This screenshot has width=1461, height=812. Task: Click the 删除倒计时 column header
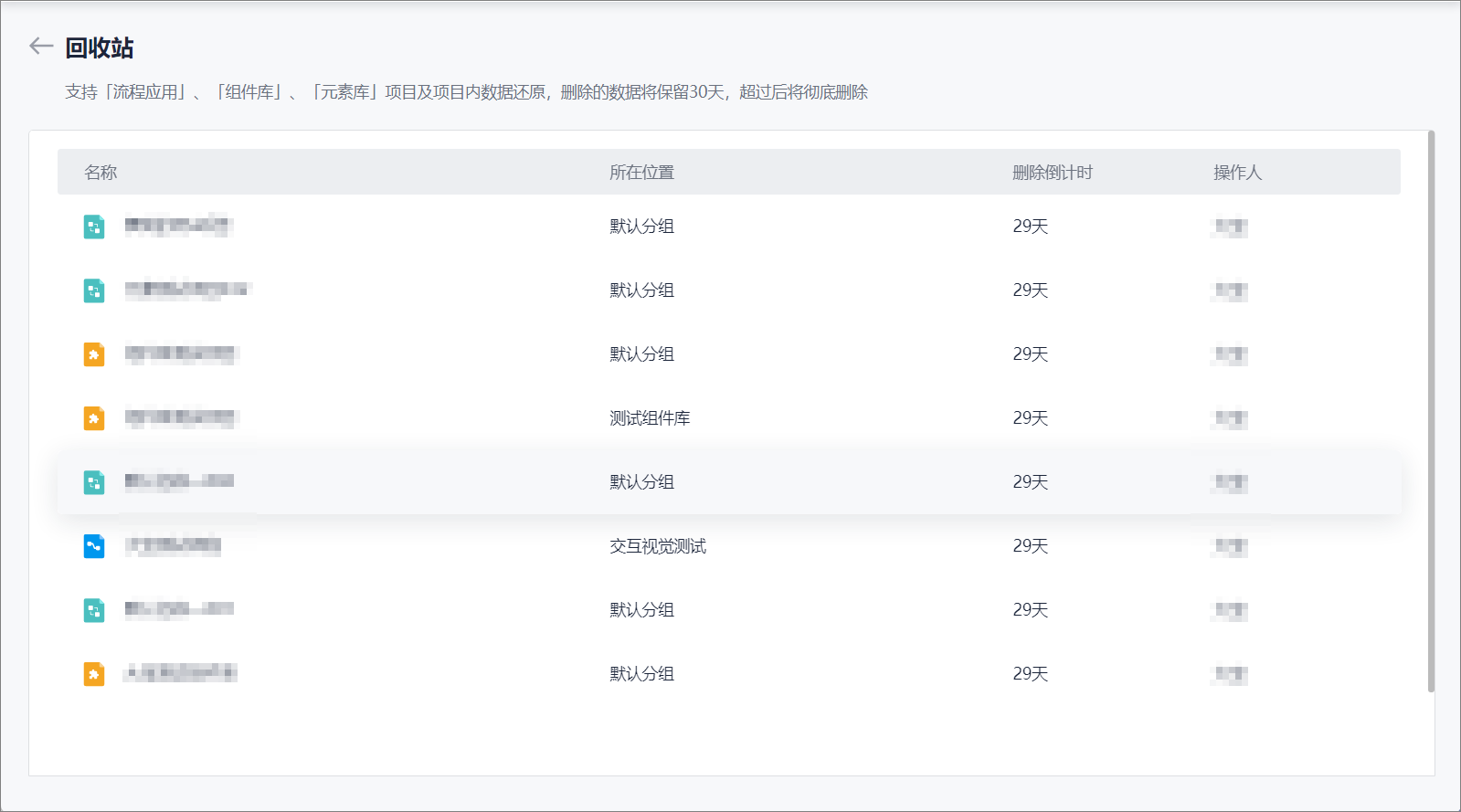[1052, 173]
